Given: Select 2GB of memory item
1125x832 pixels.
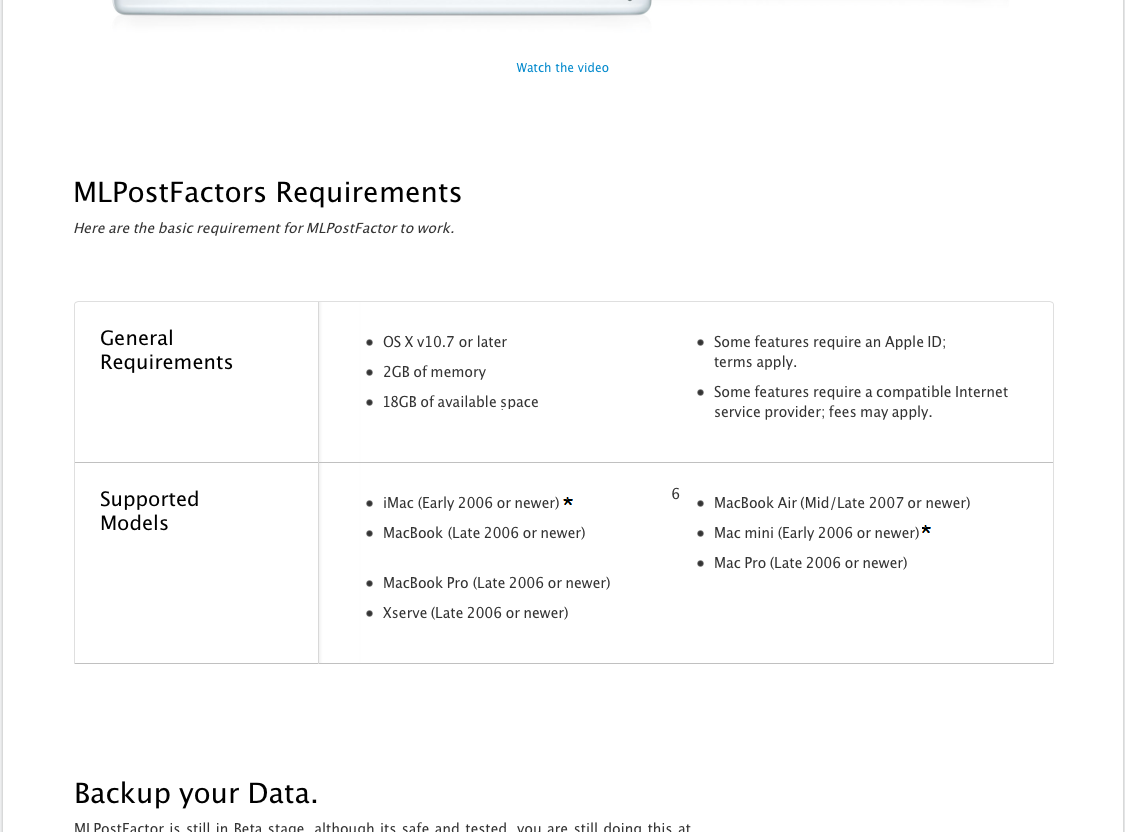Looking at the screenshot, I should [434, 372].
